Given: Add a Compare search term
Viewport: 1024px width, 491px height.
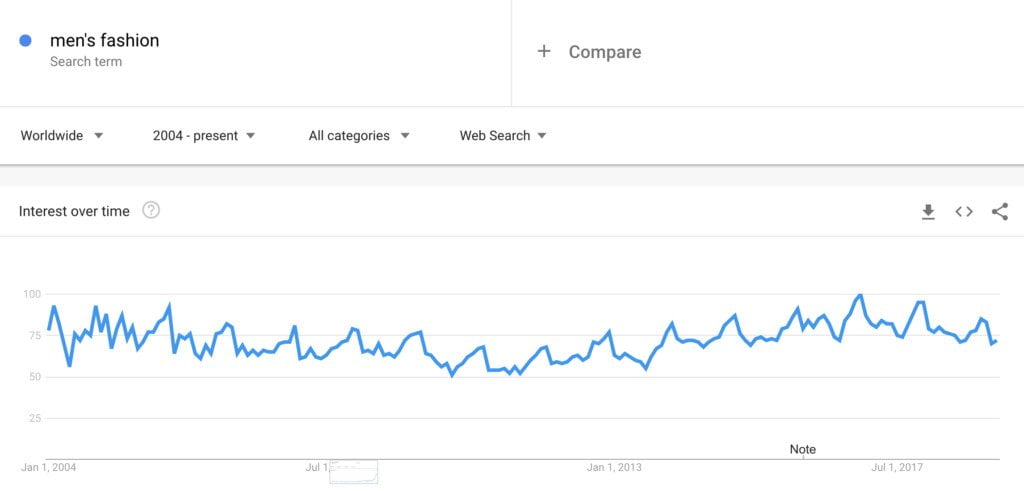Looking at the screenshot, I should tap(605, 52).
